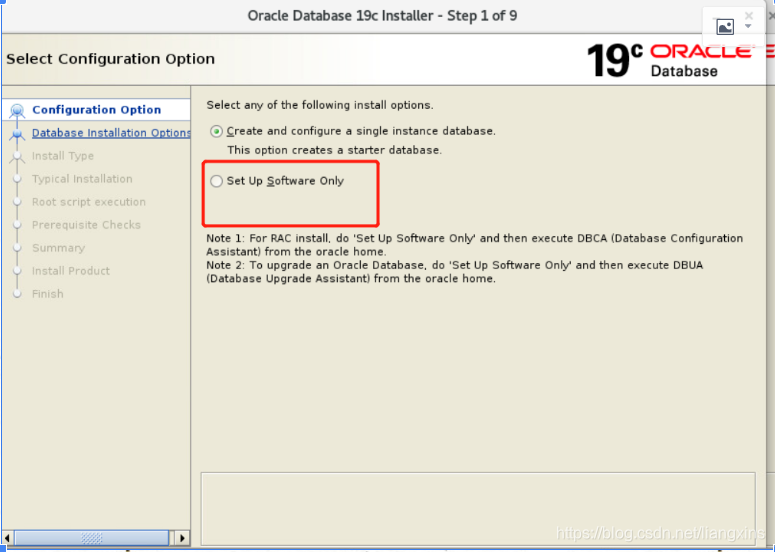Click the scroll-right arrow of sidebar scrollbar
The width and height of the screenshot is (775, 552).
point(182,538)
